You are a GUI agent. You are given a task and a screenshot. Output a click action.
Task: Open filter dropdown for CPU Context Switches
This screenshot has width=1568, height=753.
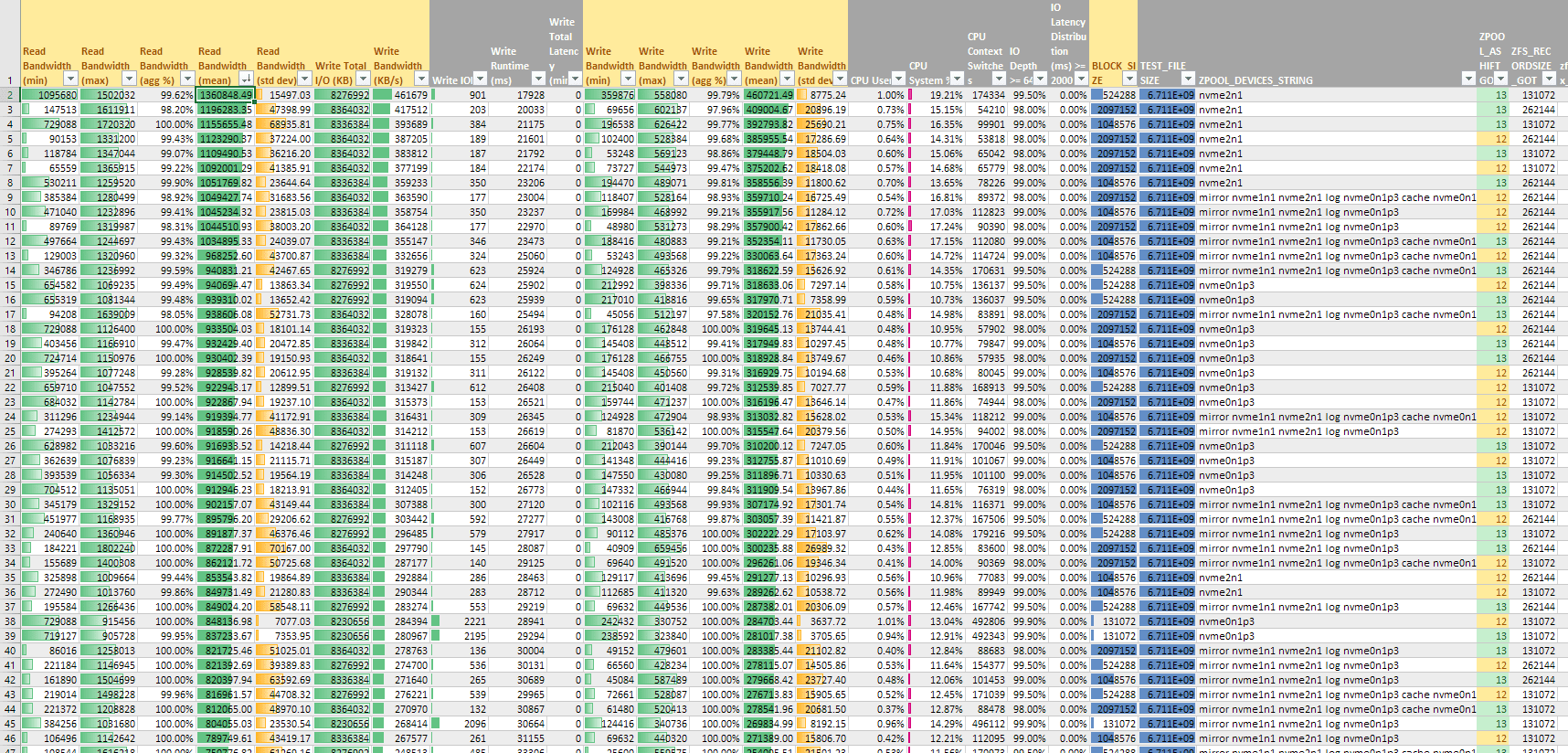click(x=999, y=80)
